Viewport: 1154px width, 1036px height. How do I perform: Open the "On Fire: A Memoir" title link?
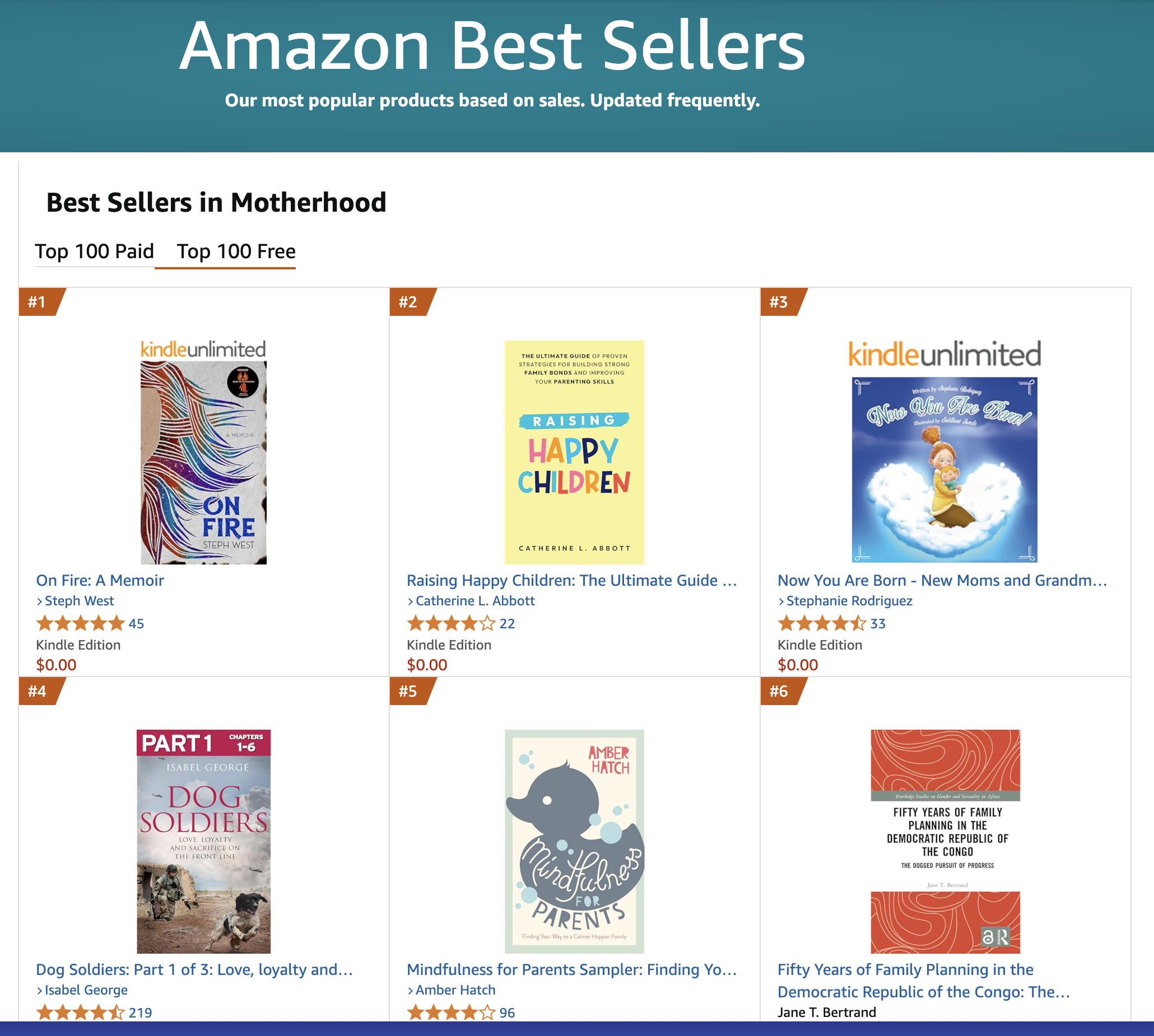coord(100,581)
